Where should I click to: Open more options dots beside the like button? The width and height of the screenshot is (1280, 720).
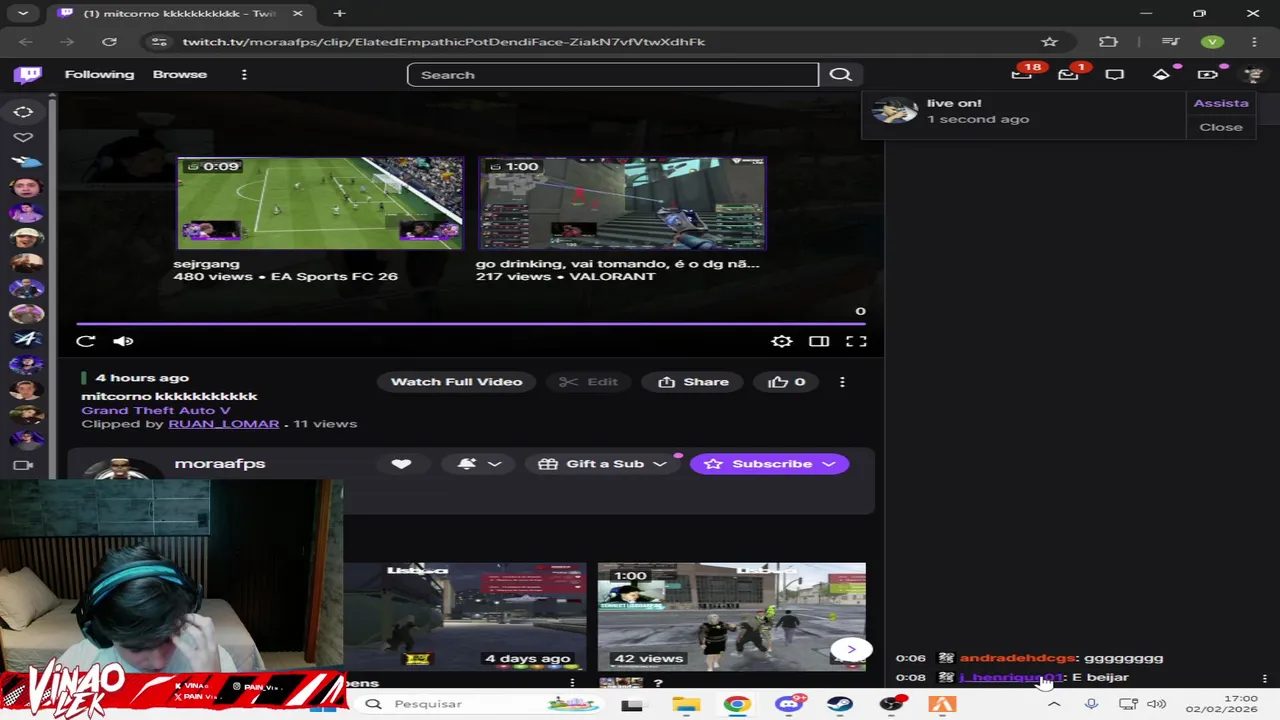tap(842, 382)
